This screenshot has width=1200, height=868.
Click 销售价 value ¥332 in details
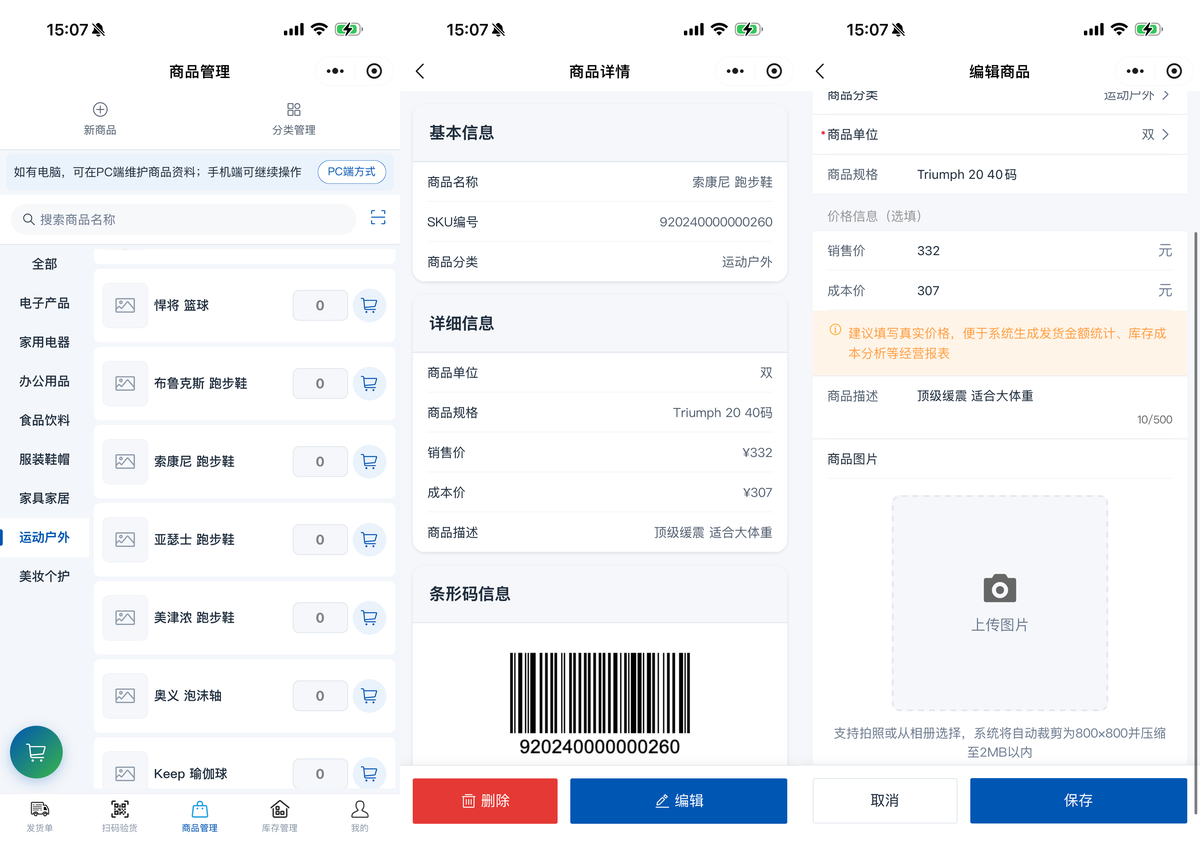point(758,453)
